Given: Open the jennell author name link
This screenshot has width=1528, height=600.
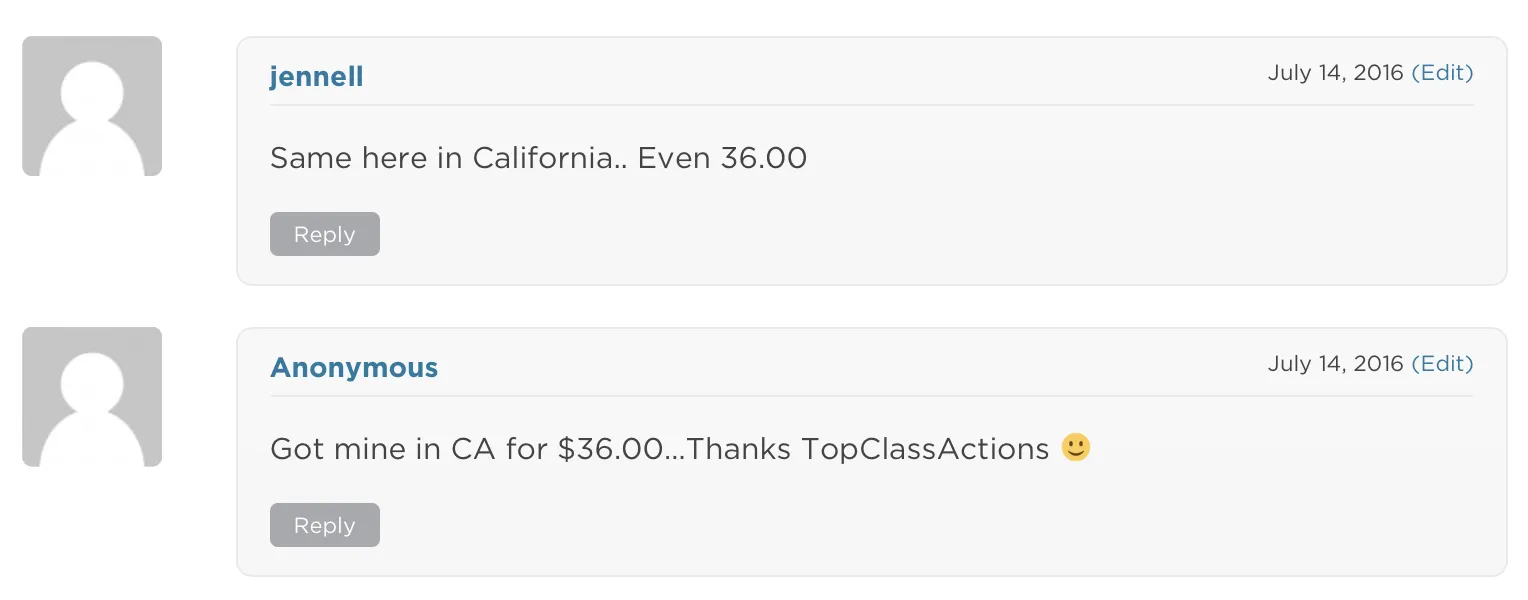Looking at the screenshot, I should 316,76.
